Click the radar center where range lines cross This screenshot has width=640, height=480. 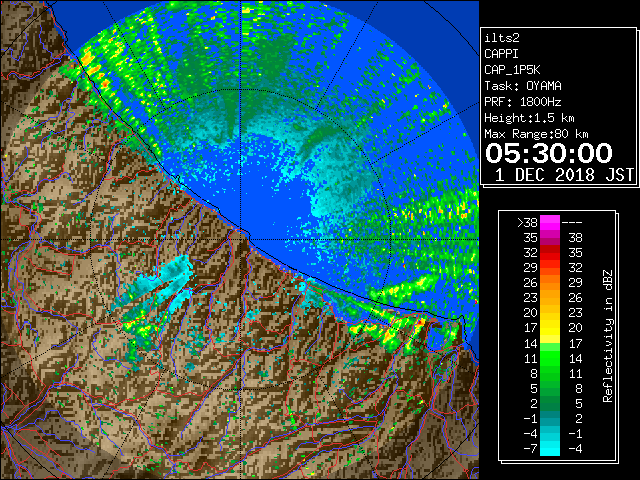coord(241,240)
